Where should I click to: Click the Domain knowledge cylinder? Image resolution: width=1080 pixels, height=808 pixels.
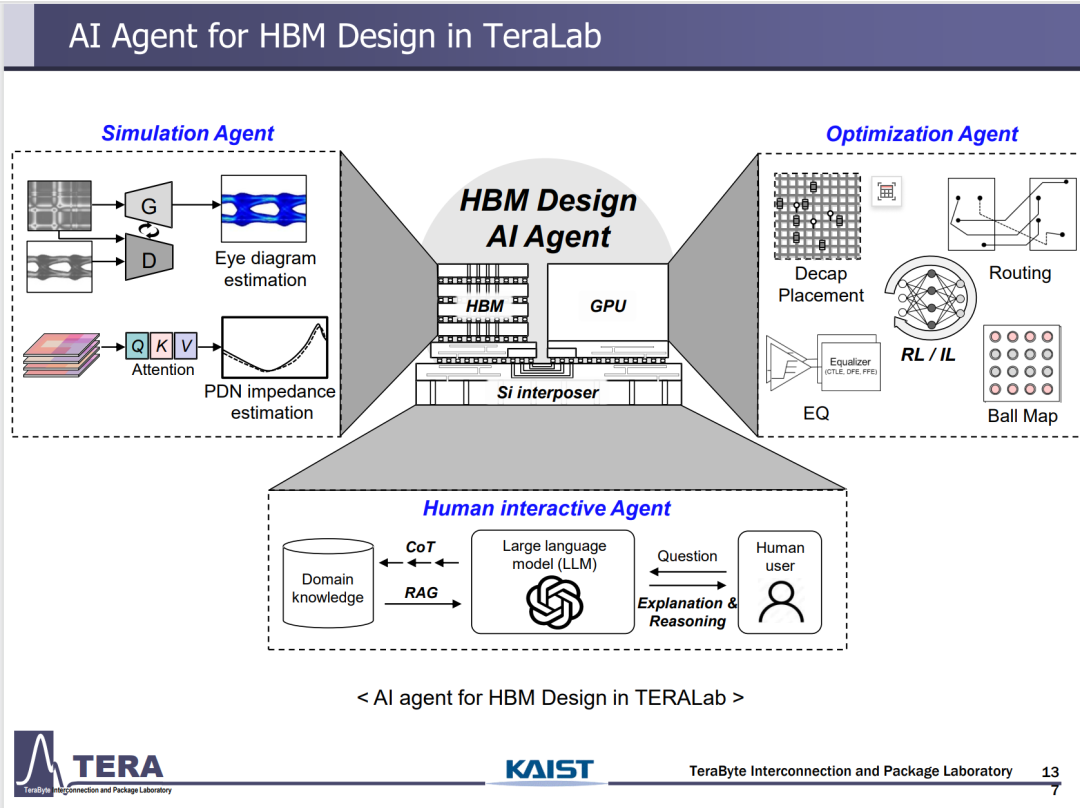[328, 583]
